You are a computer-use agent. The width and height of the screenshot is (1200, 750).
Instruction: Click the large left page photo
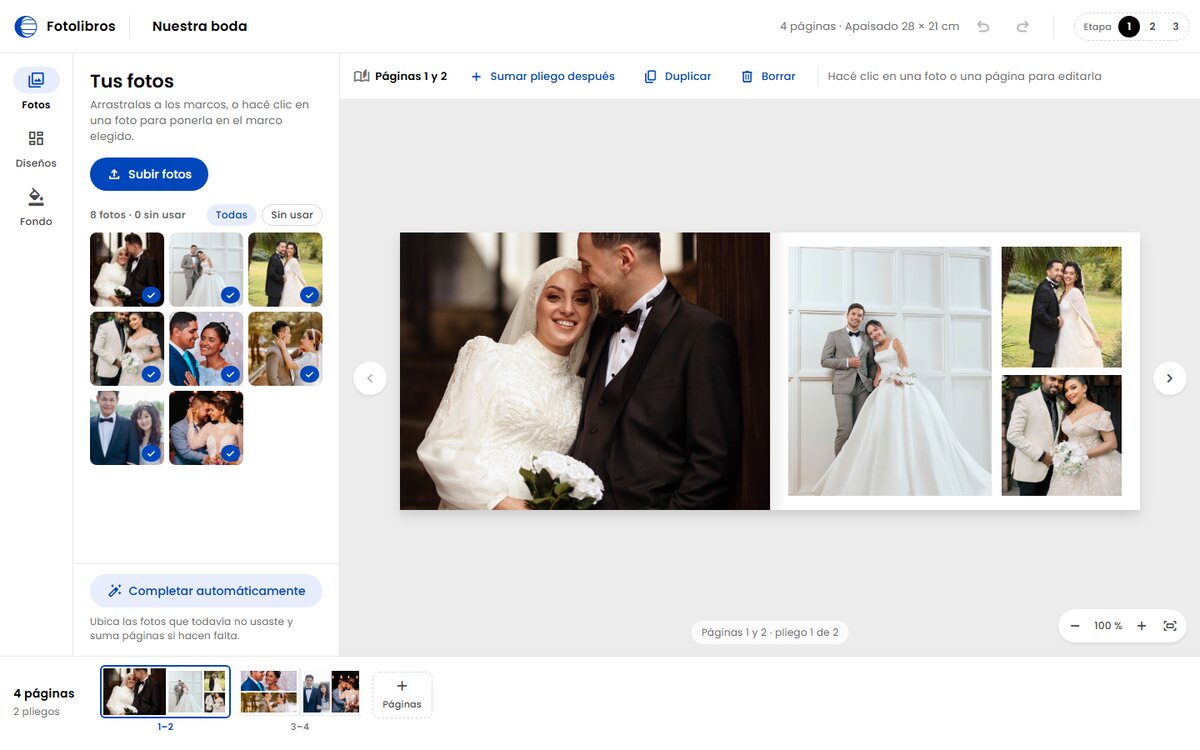coord(585,371)
